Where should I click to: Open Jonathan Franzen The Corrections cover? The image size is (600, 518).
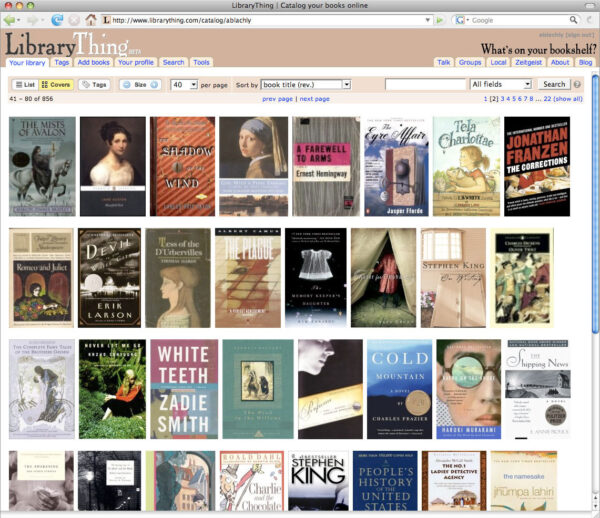(537, 166)
